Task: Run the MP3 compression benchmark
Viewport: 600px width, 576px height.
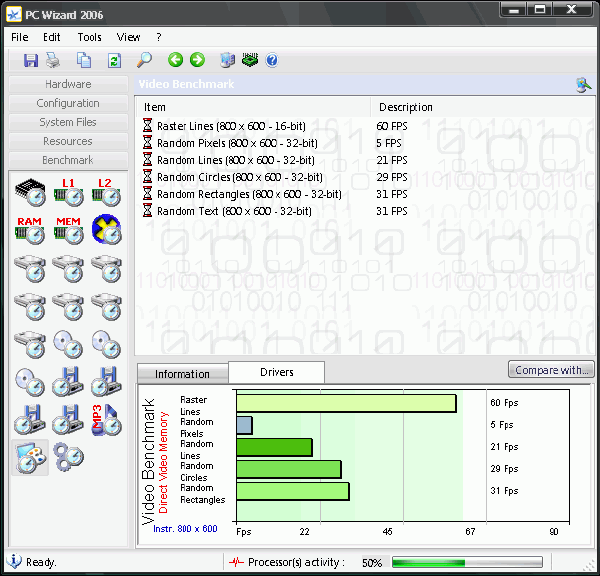Action: coord(106,420)
